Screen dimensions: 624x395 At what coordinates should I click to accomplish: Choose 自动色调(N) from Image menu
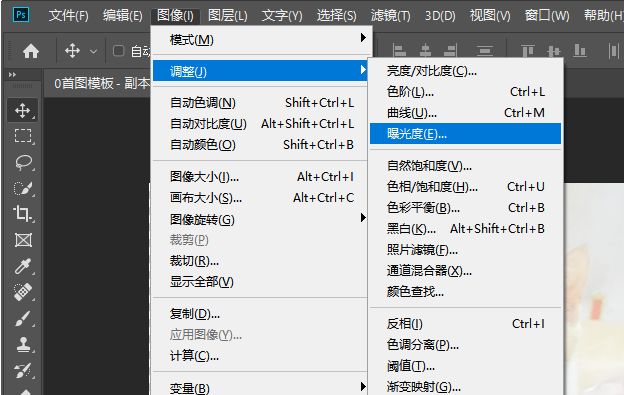coord(260,103)
